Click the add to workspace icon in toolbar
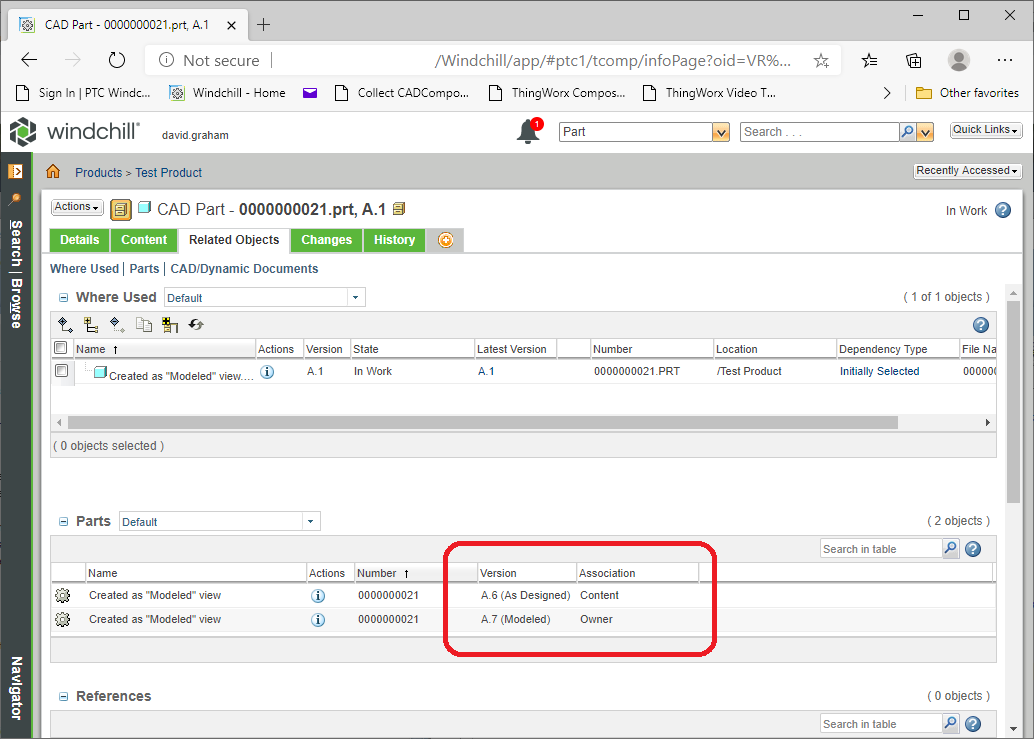 coord(170,325)
